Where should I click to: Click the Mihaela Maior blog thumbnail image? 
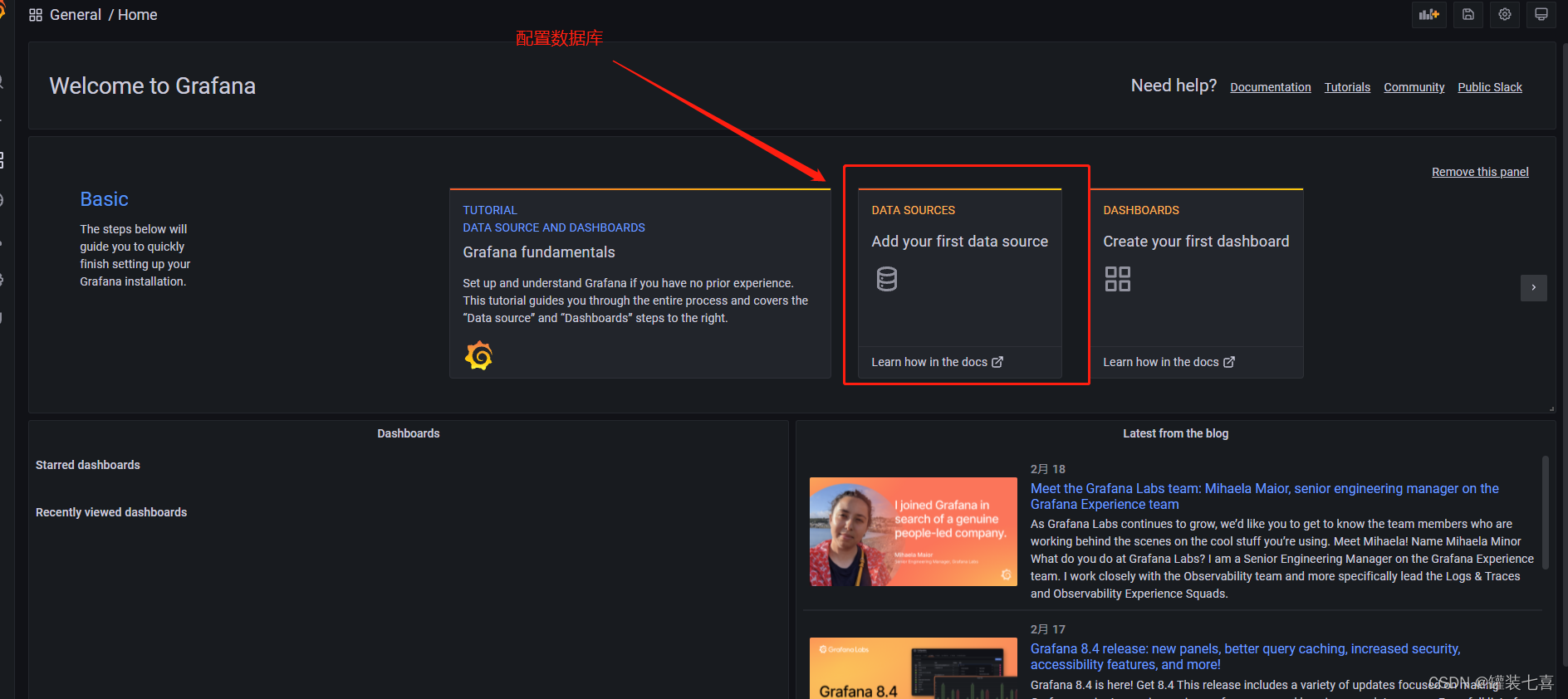(x=914, y=531)
